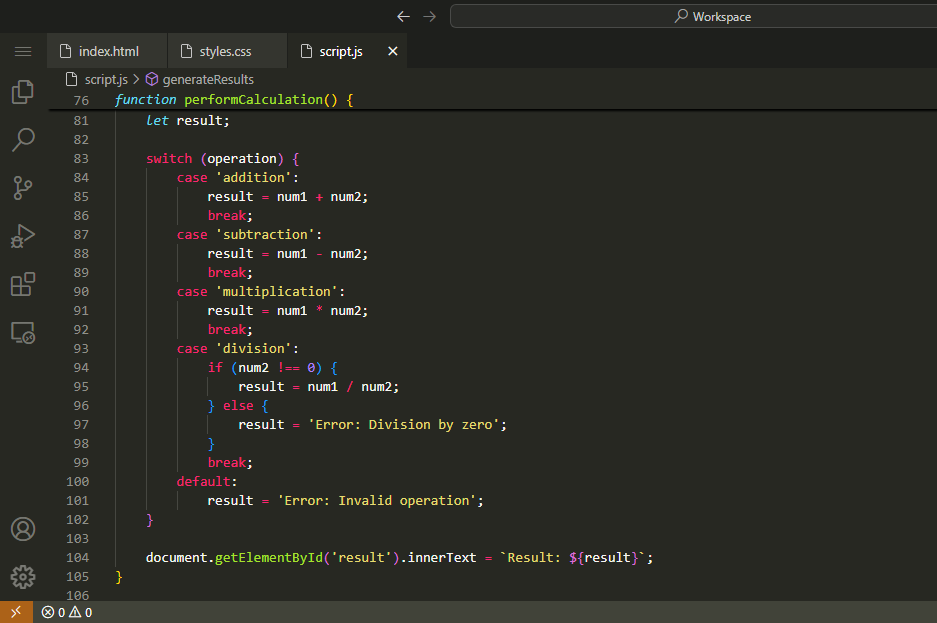Open the Explorer view in activity bar
Viewport: 937px width, 623px height.
(x=23, y=92)
